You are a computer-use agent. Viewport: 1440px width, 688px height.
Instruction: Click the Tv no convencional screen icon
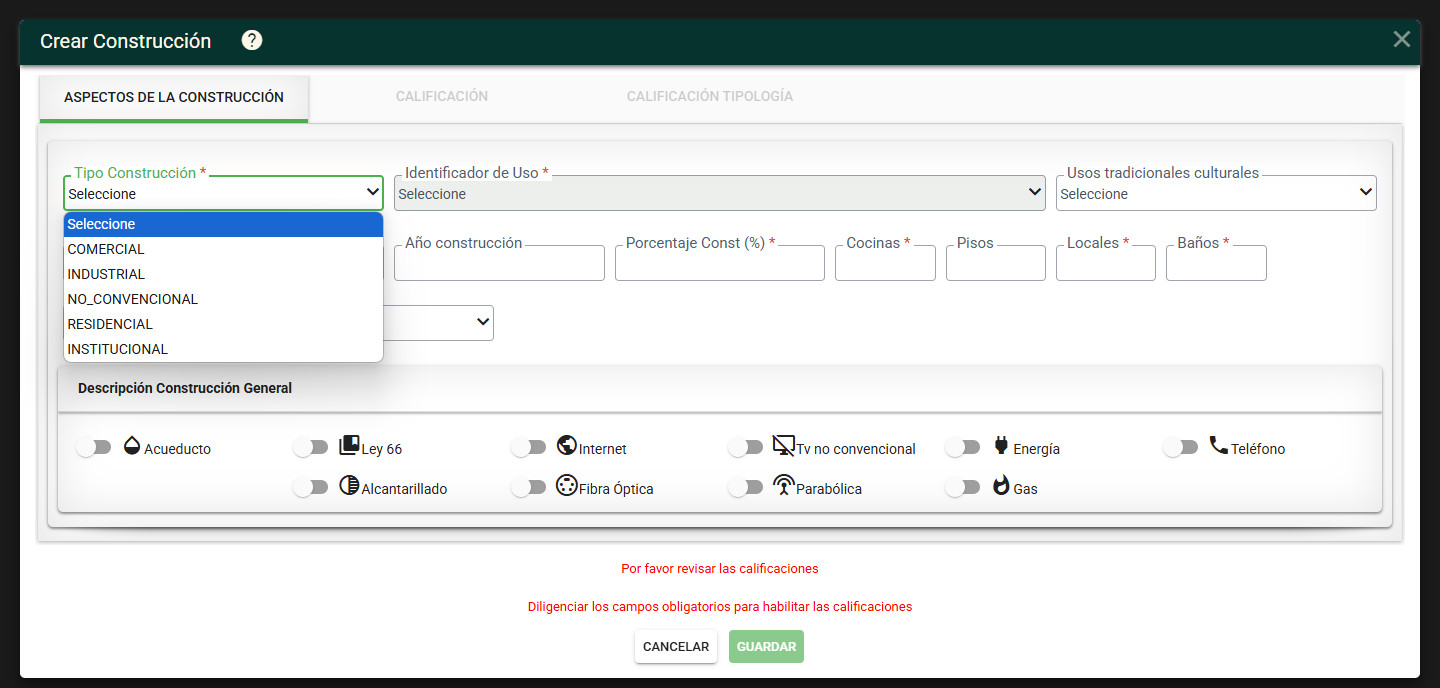tap(784, 446)
